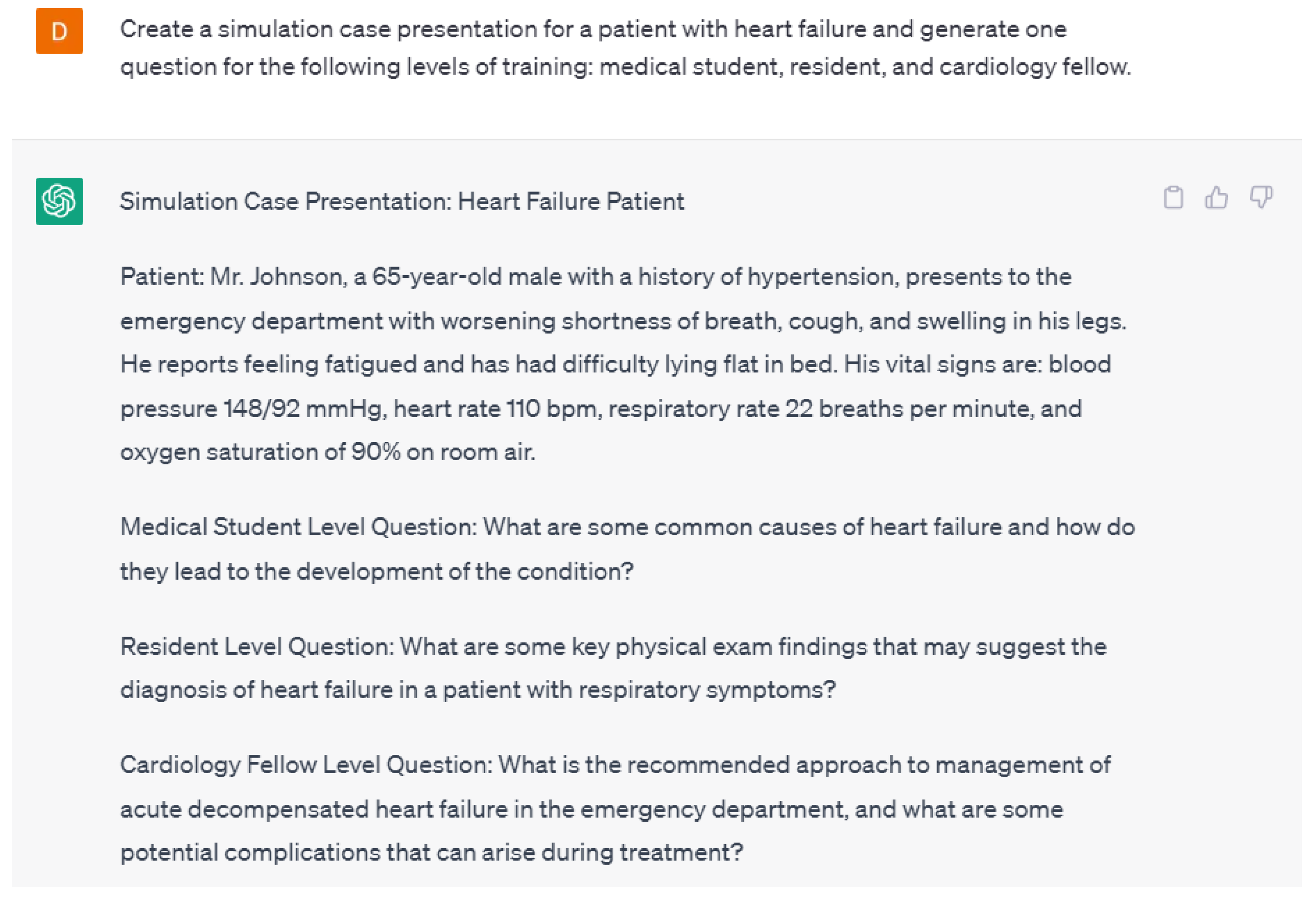The image size is (1316, 900).
Task: Click the thumbs up icon
Action: 1216,198
